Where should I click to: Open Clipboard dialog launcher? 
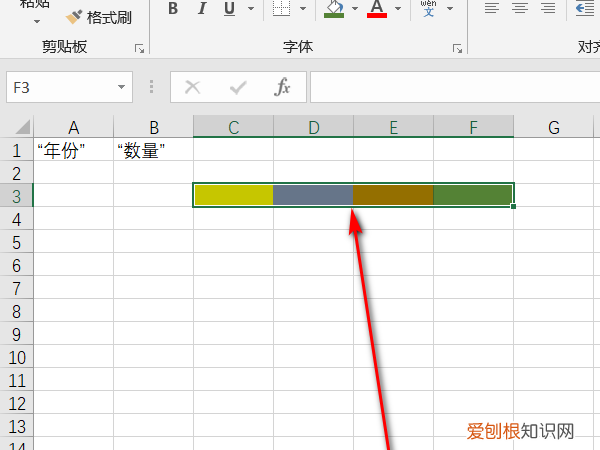139,49
